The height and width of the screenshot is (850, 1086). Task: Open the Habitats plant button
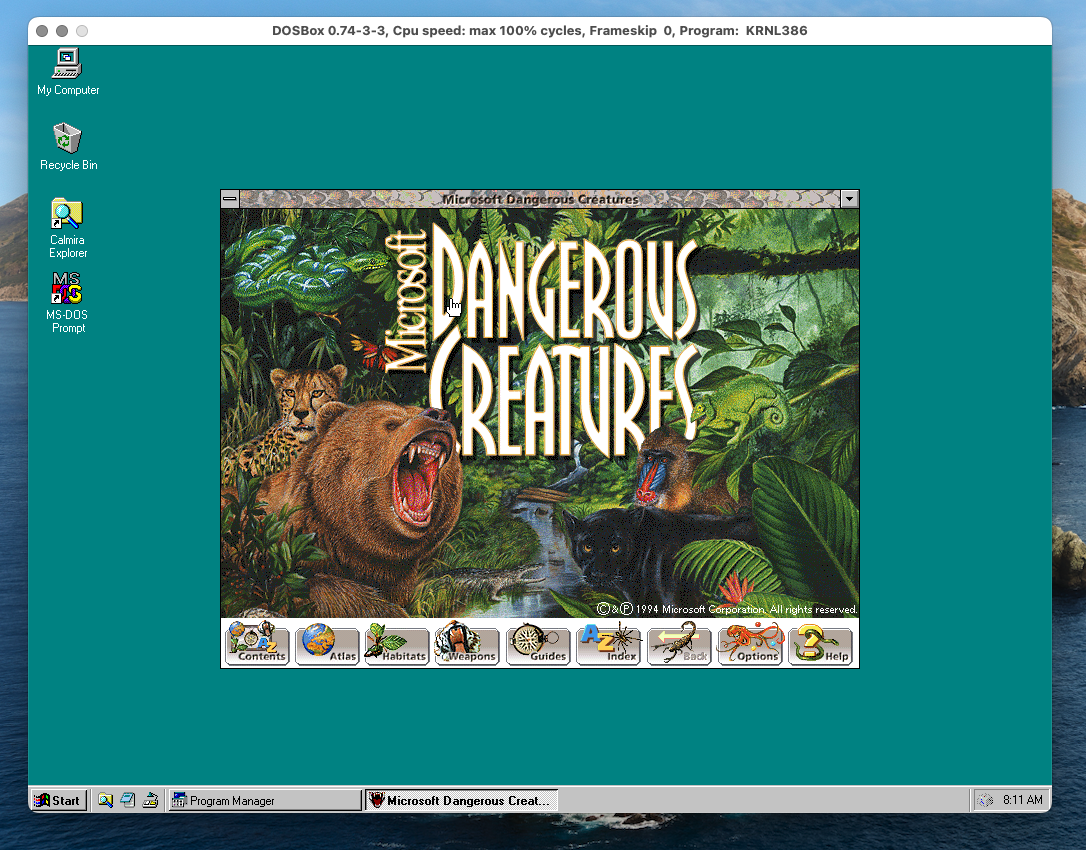point(398,644)
